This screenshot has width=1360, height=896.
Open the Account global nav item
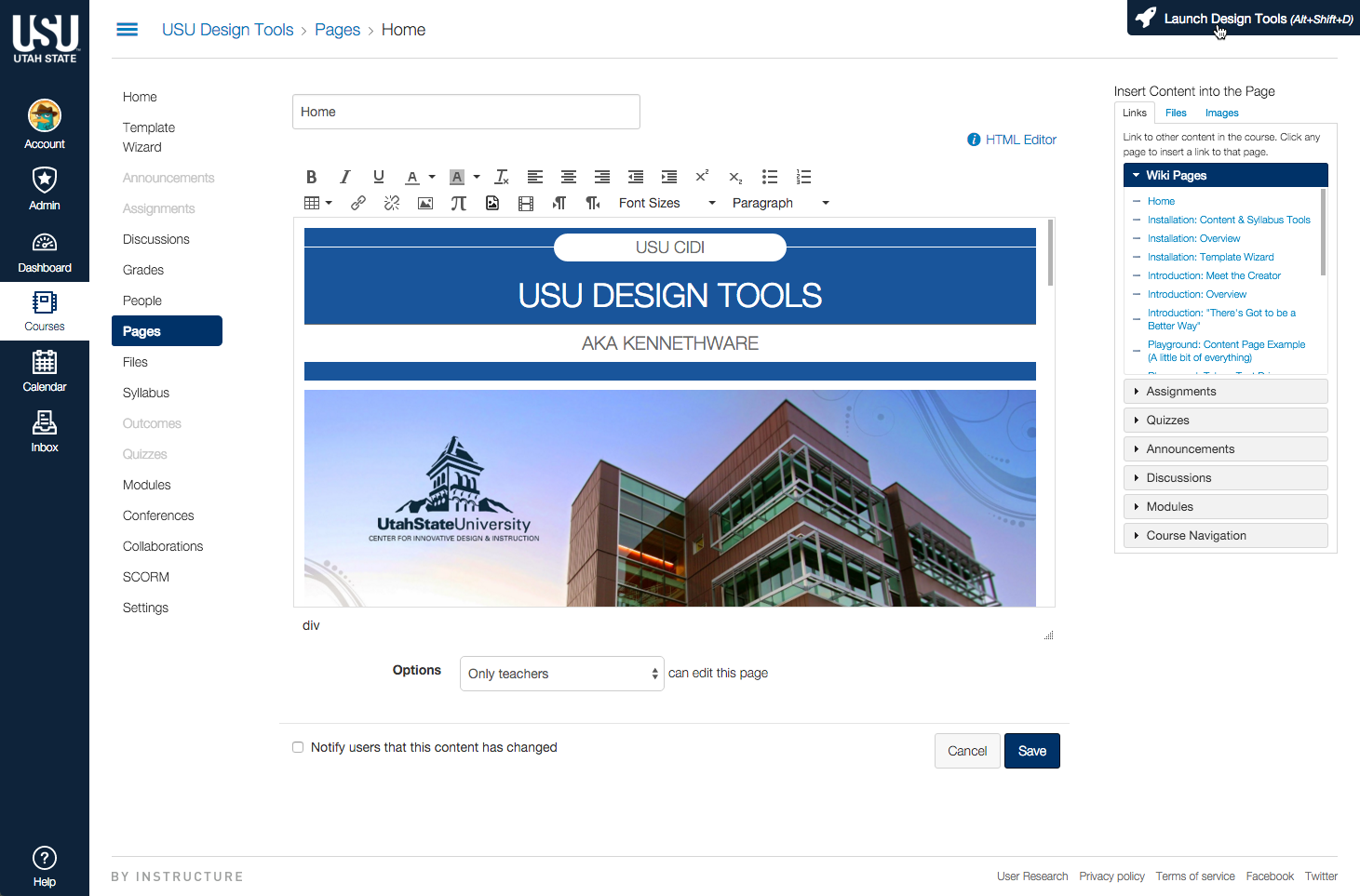tap(45, 125)
